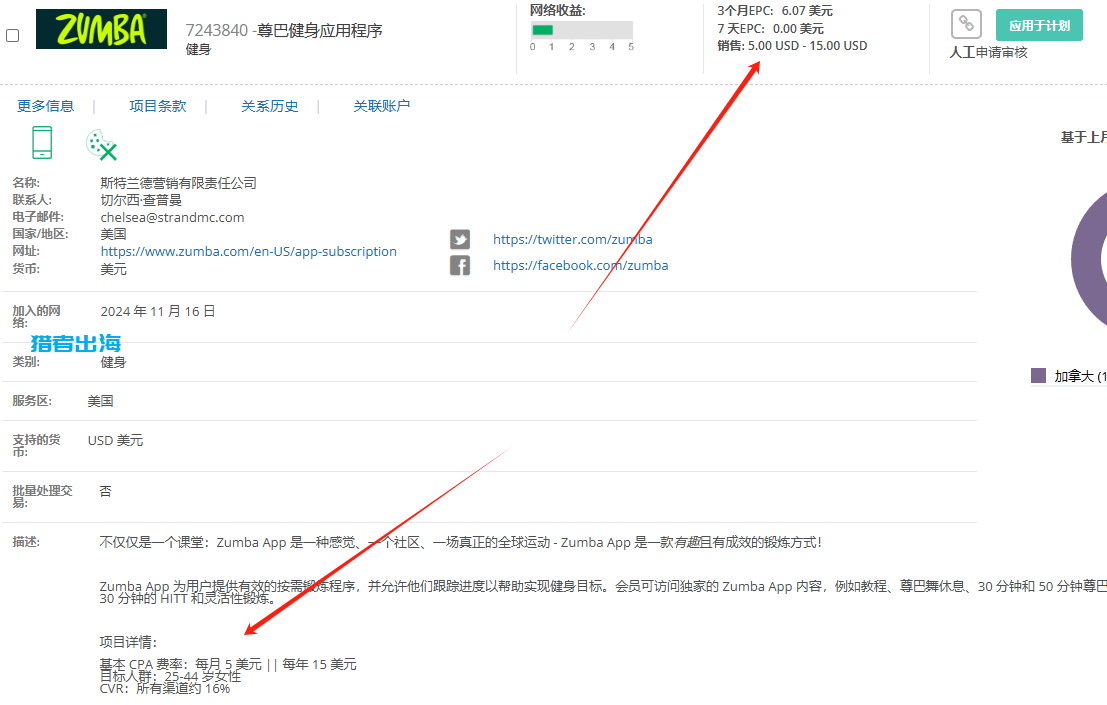Click the Facebook icon
Image resolution: width=1107 pixels, height=705 pixels.
pyautogui.click(x=460, y=265)
